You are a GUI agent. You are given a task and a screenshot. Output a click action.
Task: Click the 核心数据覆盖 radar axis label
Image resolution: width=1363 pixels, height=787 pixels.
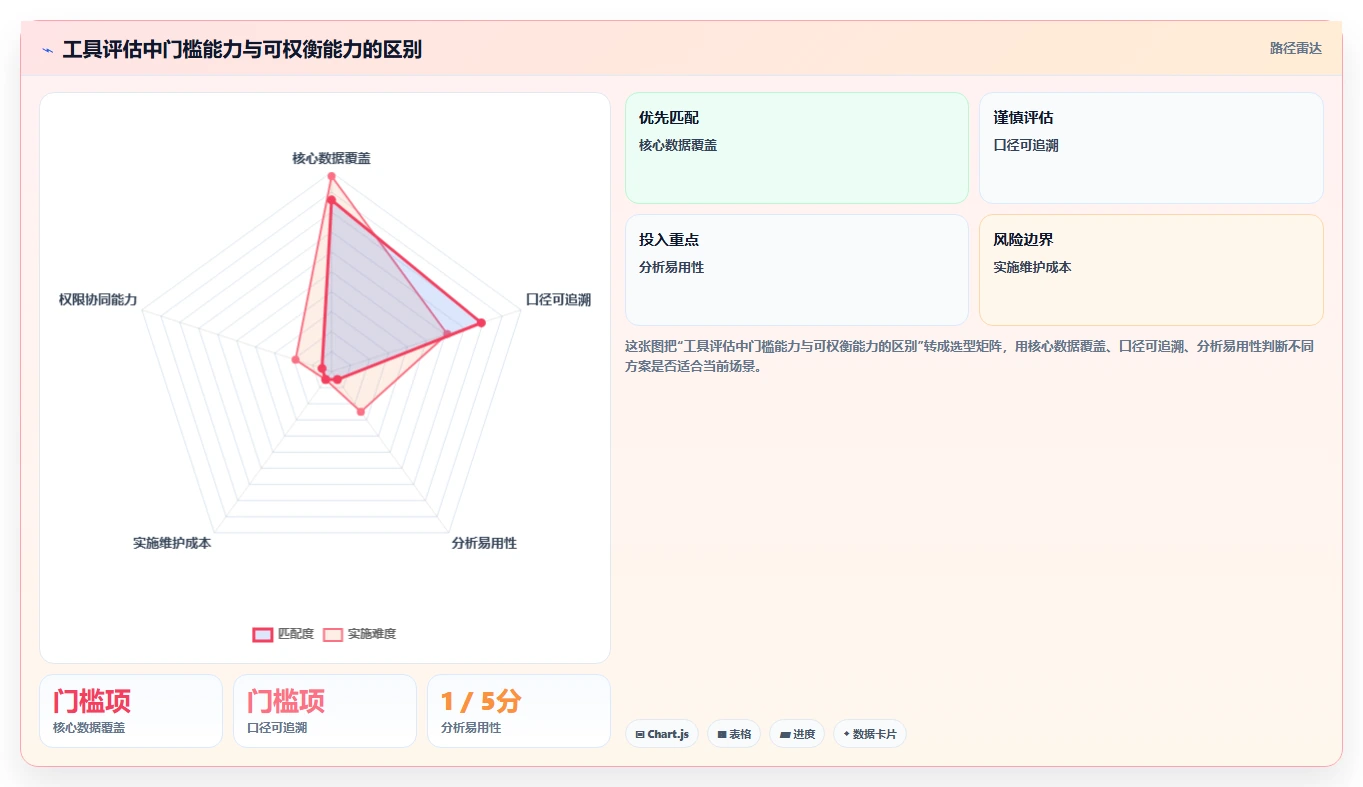331,158
